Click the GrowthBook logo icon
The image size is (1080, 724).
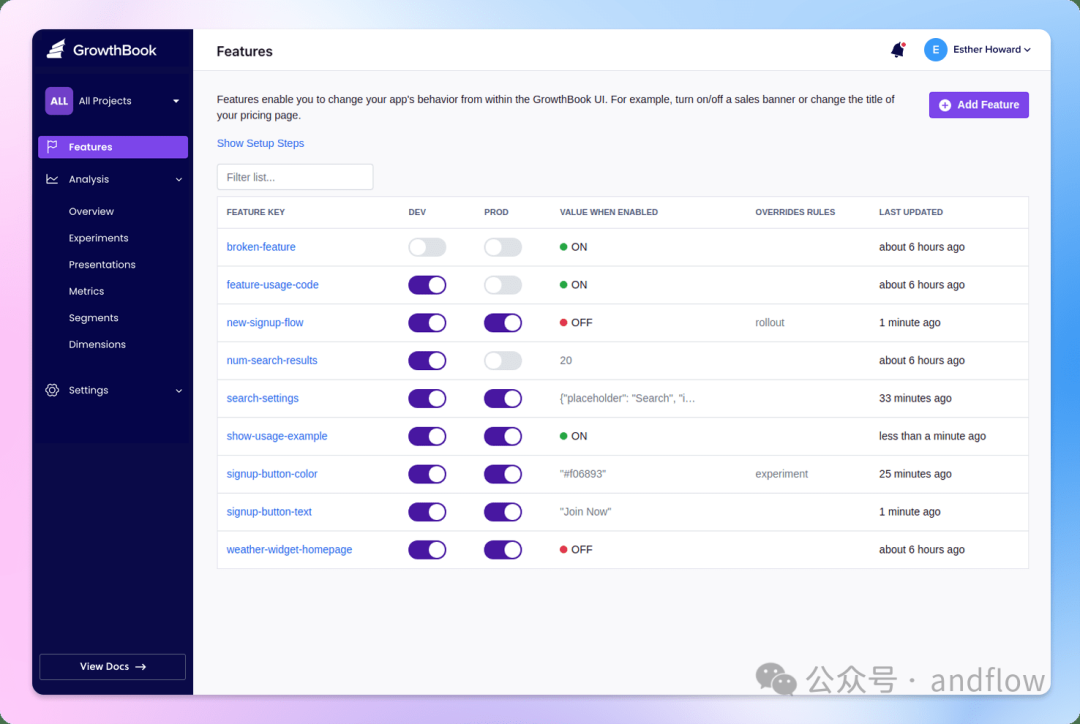(x=56, y=49)
